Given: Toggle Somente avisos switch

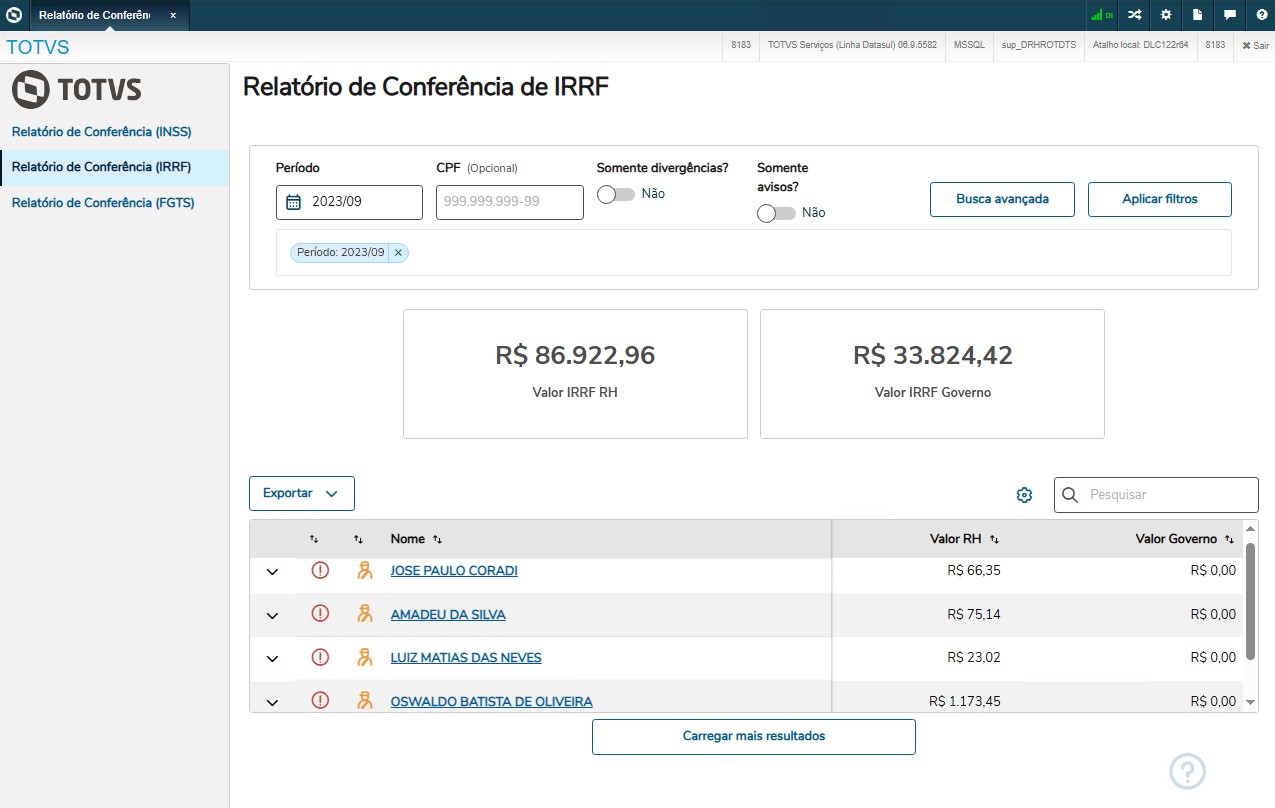Looking at the screenshot, I should 776,213.
